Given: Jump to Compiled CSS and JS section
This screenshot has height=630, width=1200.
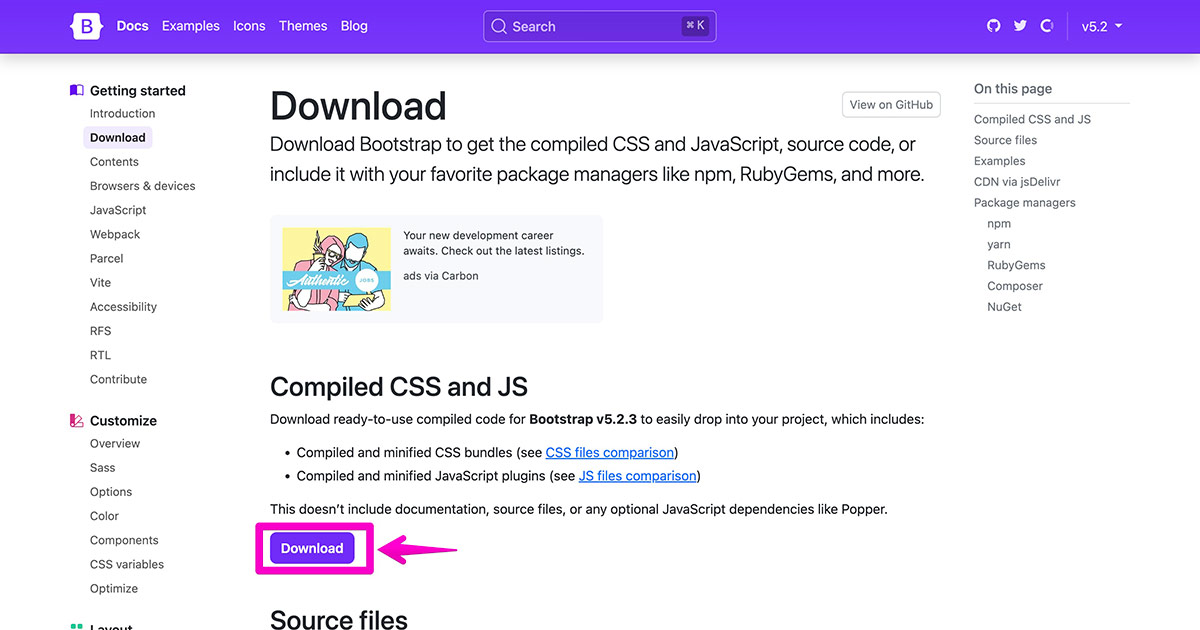Looking at the screenshot, I should point(1032,119).
